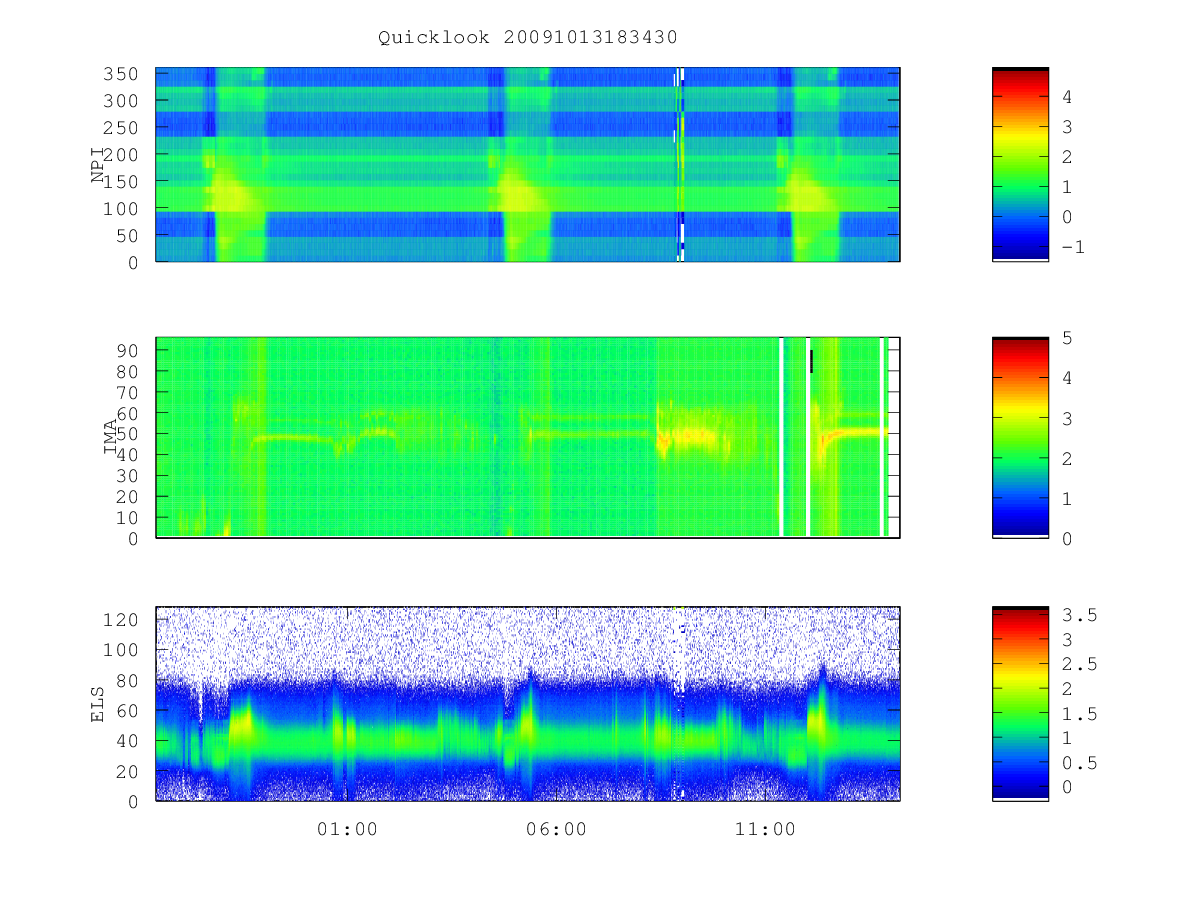Click the 3.5 label on ELS color bar
This screenshot has width=1200, height=900.
pyautogui.click(x=1079, y=615)
